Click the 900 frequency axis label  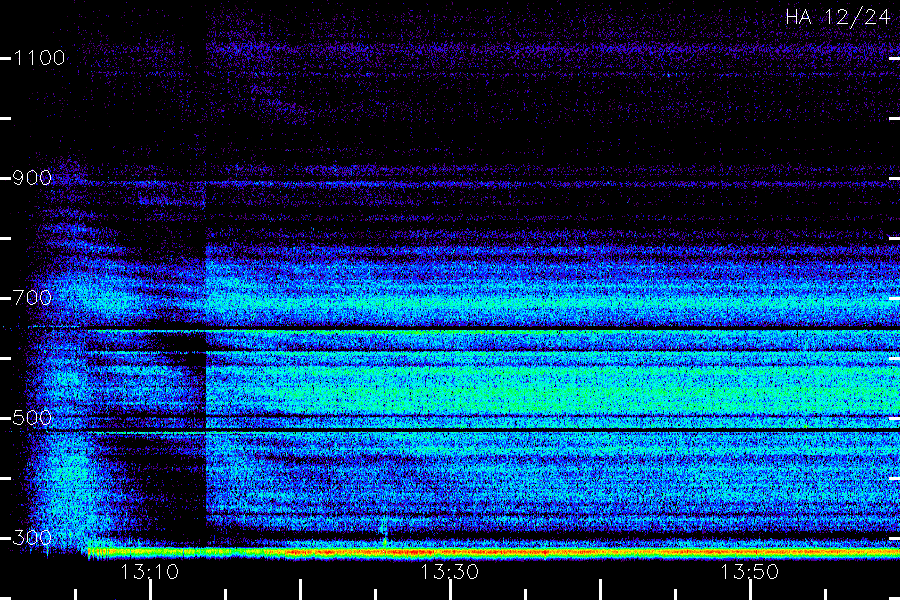[32, 178]
